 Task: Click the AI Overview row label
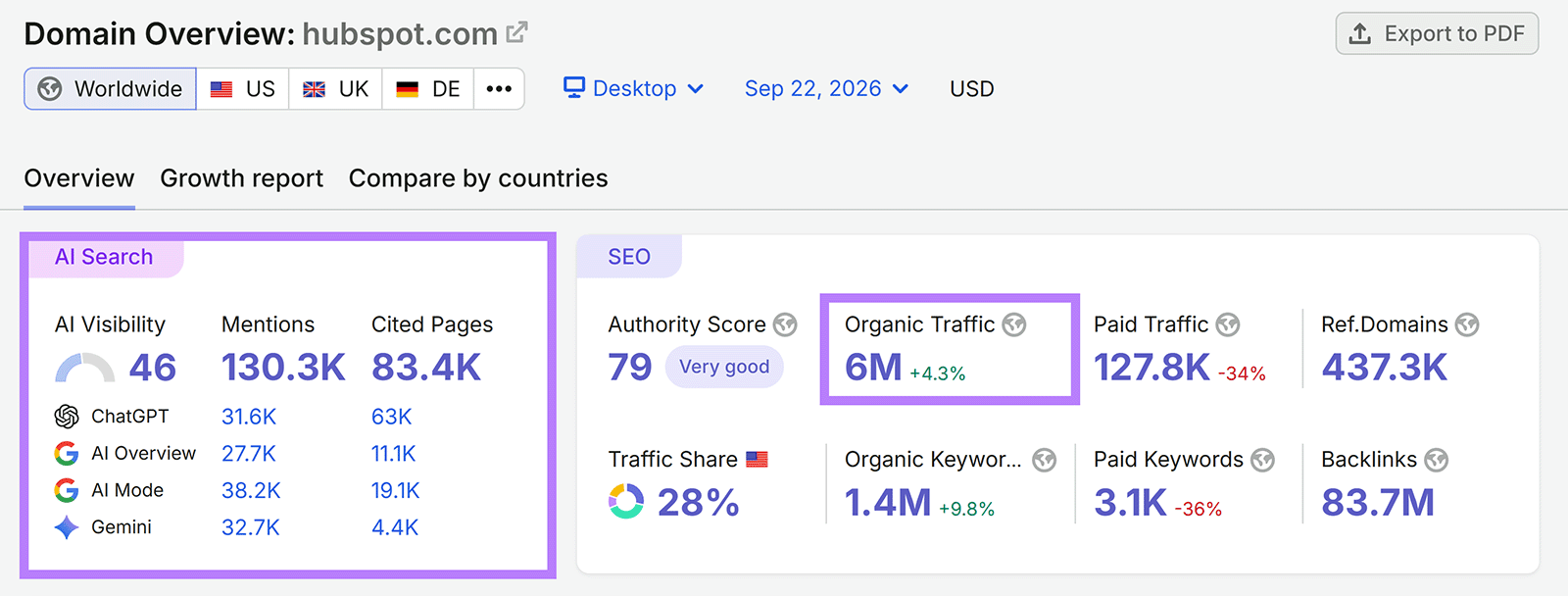click(x=143, y=454)
